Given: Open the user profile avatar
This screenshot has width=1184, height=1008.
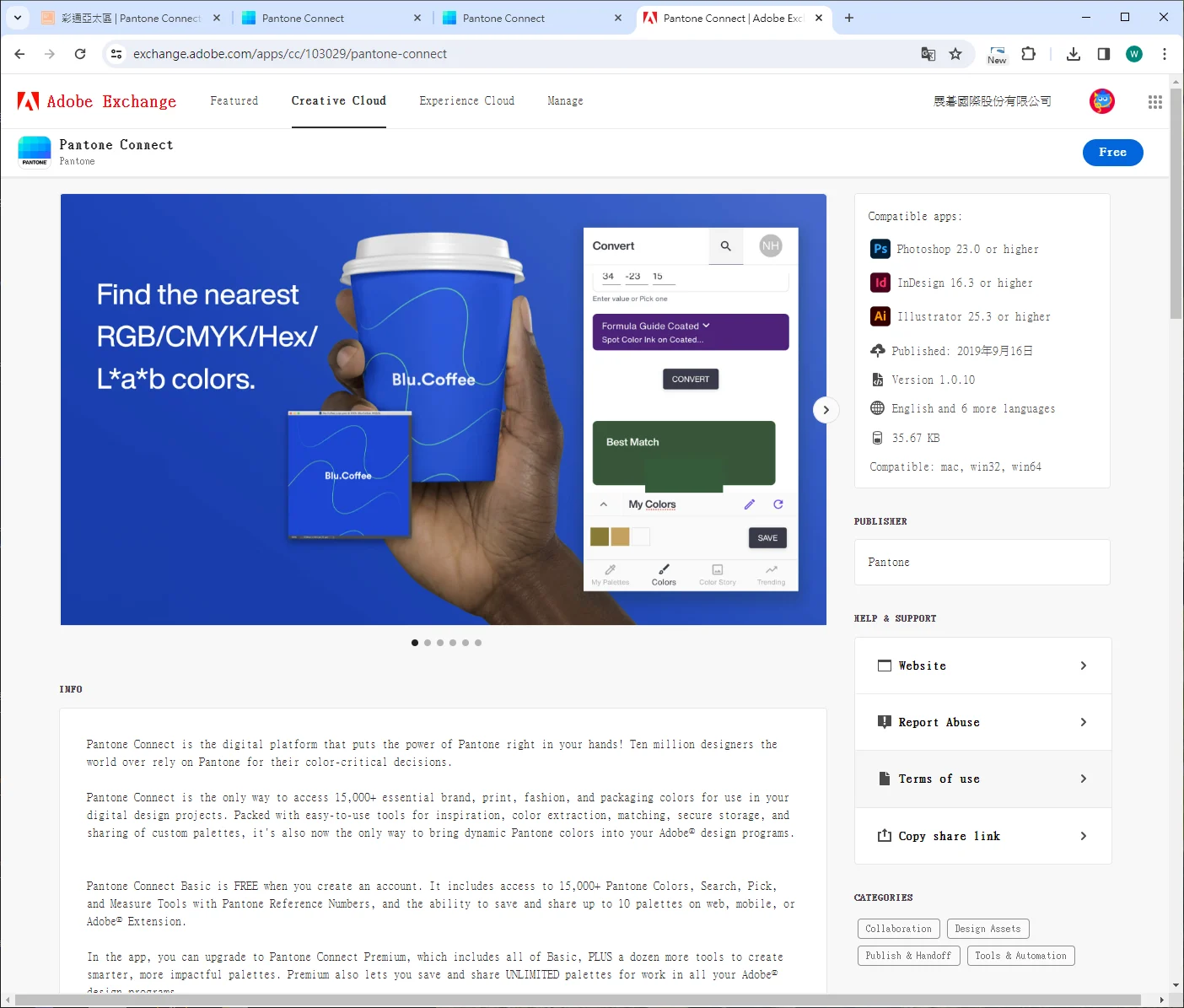Looking at the screenshot, I should coord(1101,101).
